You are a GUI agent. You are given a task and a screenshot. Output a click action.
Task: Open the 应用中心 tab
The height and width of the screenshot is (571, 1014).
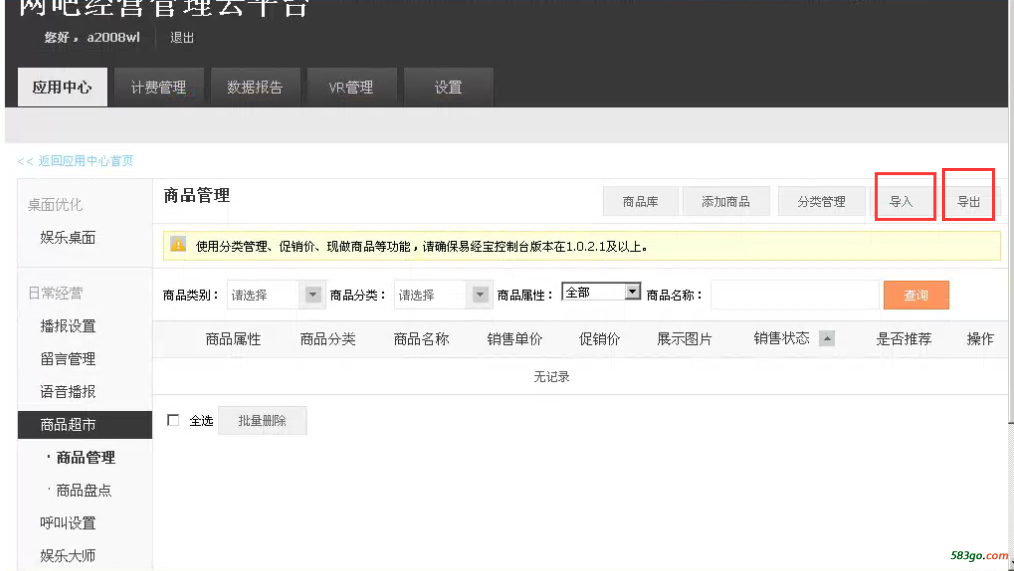(62, 87)
